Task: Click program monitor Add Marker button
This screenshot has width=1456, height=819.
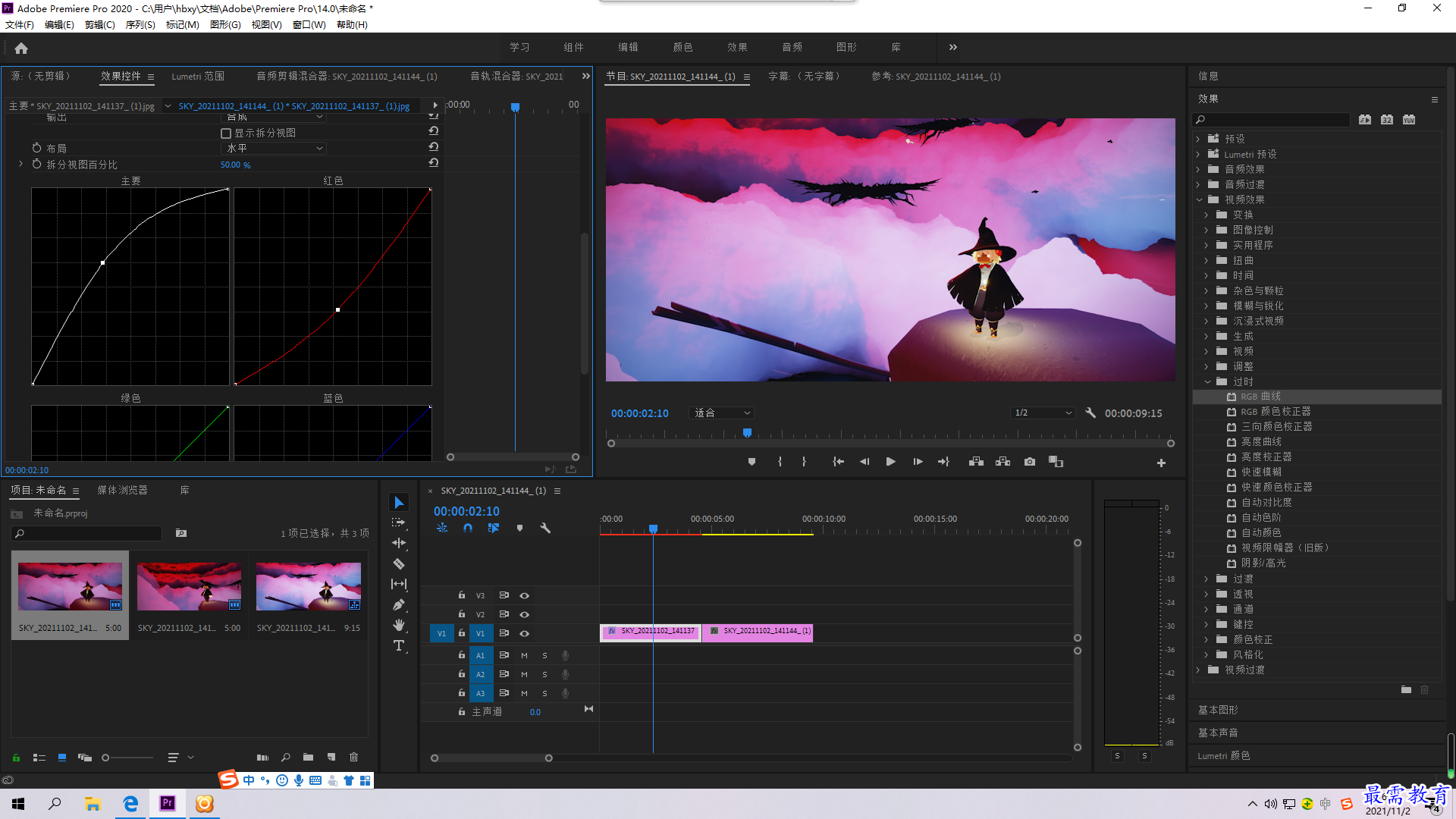Action: [x=752, y=462]
